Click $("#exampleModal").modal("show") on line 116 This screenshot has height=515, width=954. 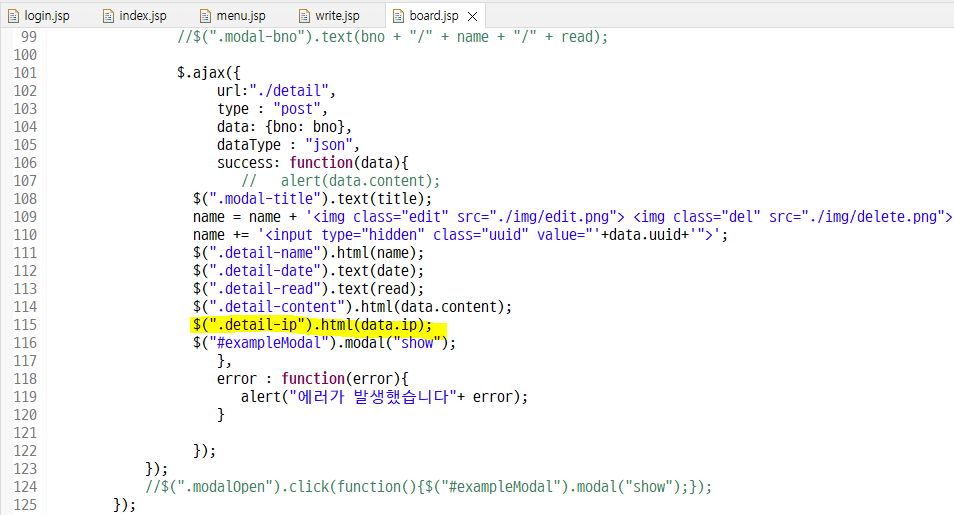point(324,343)
